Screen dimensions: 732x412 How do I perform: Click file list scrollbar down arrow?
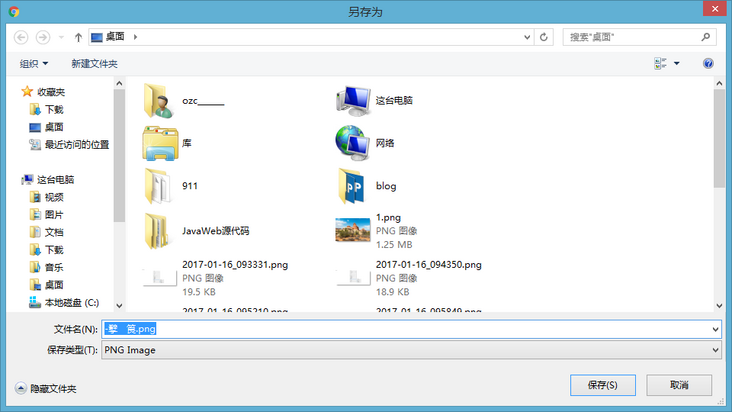coord(719,306)
